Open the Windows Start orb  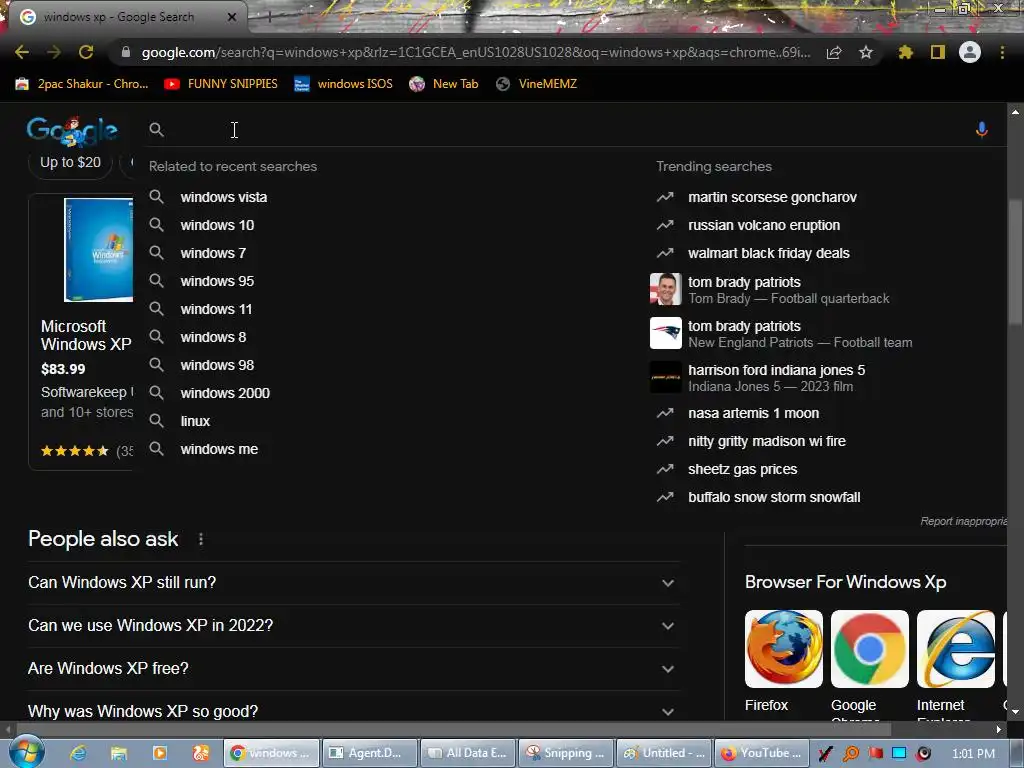coord(26,752)
